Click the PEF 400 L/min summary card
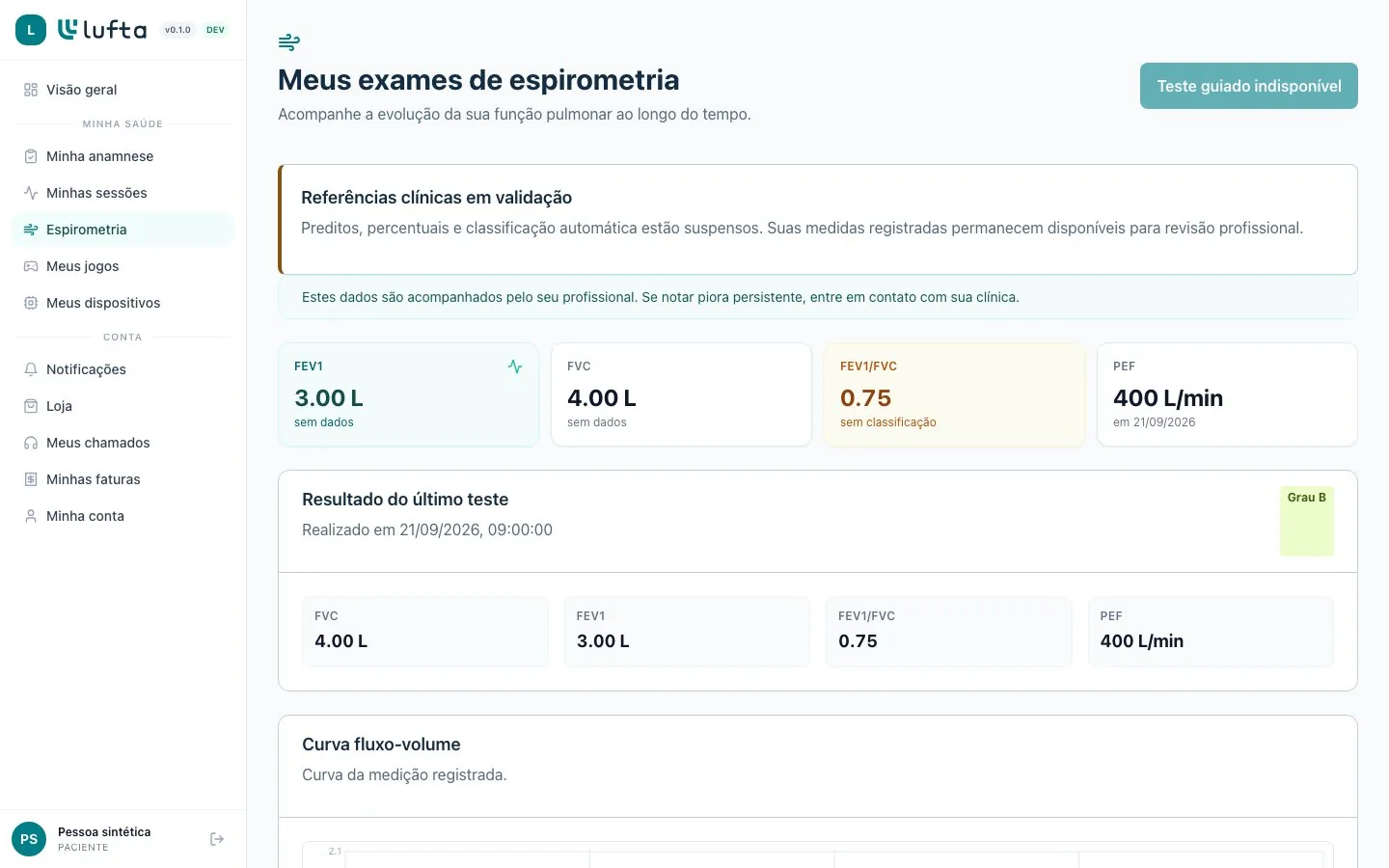Viewport: 1389px width, 868px height. point(1227,394)
